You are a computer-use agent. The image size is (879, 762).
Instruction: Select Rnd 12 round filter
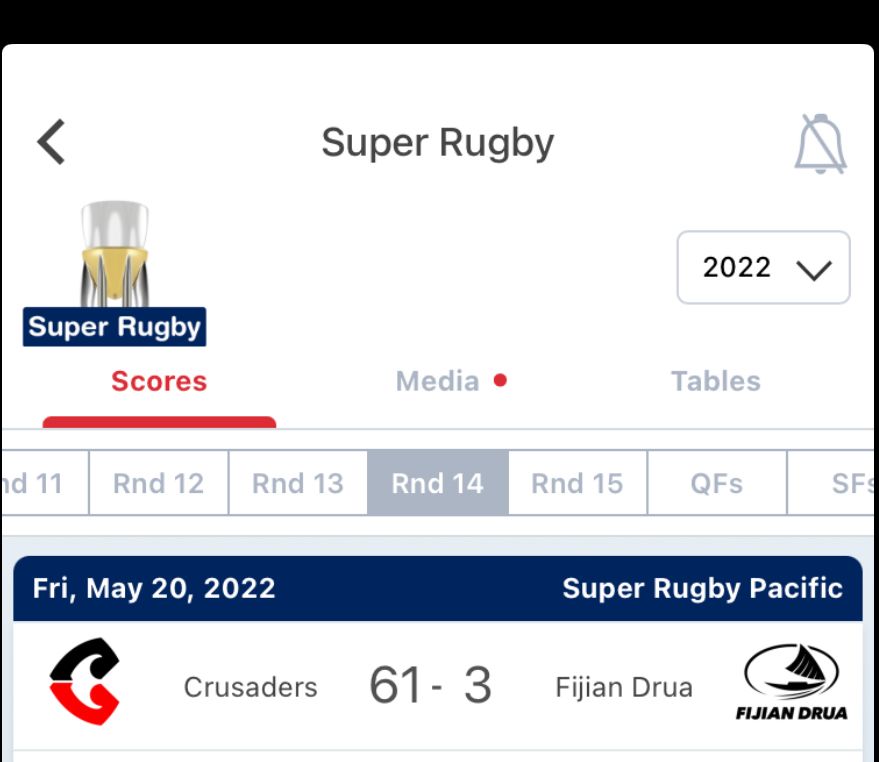click(159, 483)
